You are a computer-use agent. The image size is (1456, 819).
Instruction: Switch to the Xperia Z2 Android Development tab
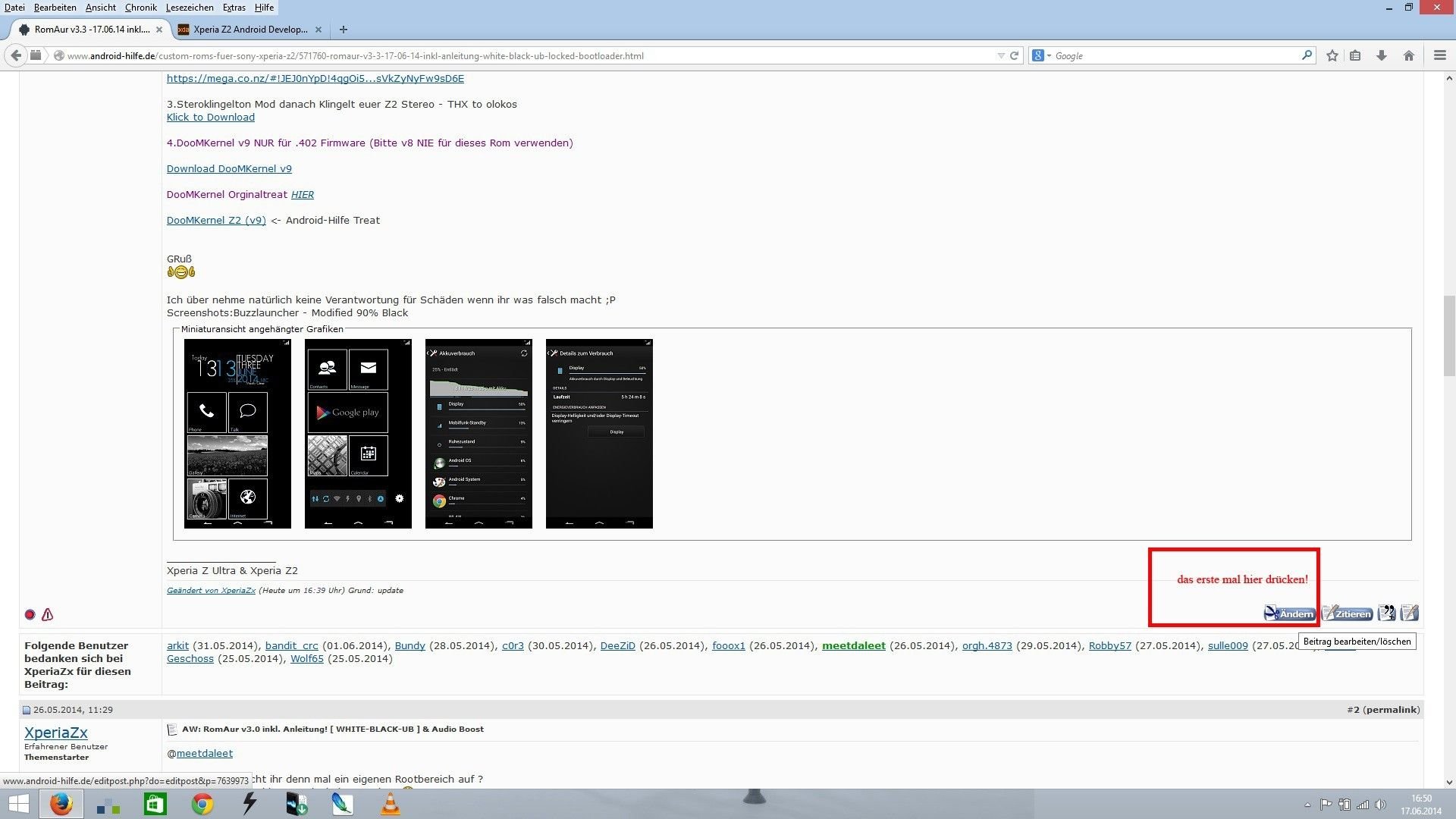(249, 30)
